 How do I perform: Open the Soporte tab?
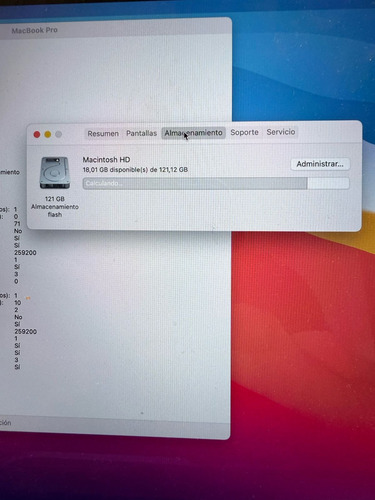click(244, 132)
